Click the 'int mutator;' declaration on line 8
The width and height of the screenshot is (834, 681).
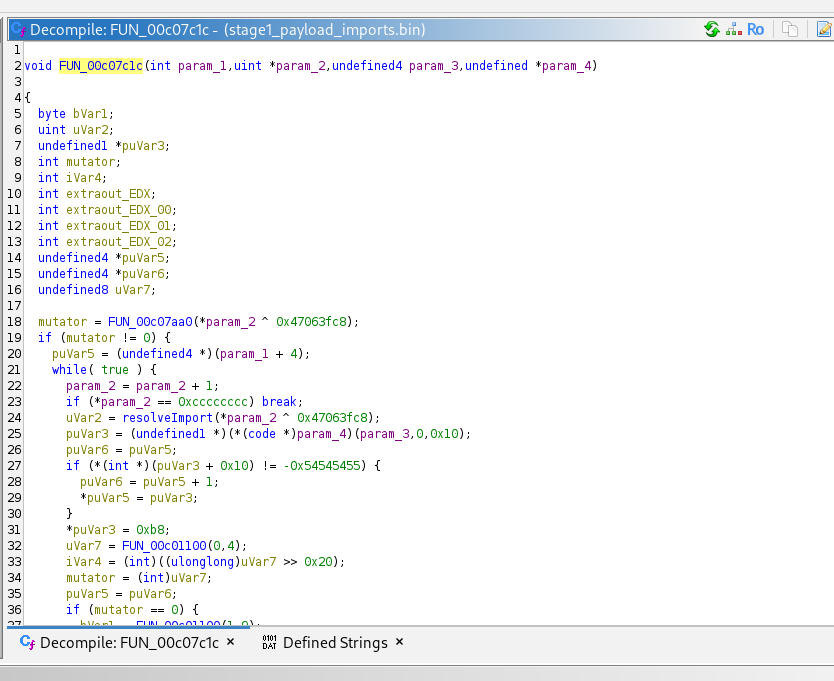pyautogui.click(x=79, y=162)
